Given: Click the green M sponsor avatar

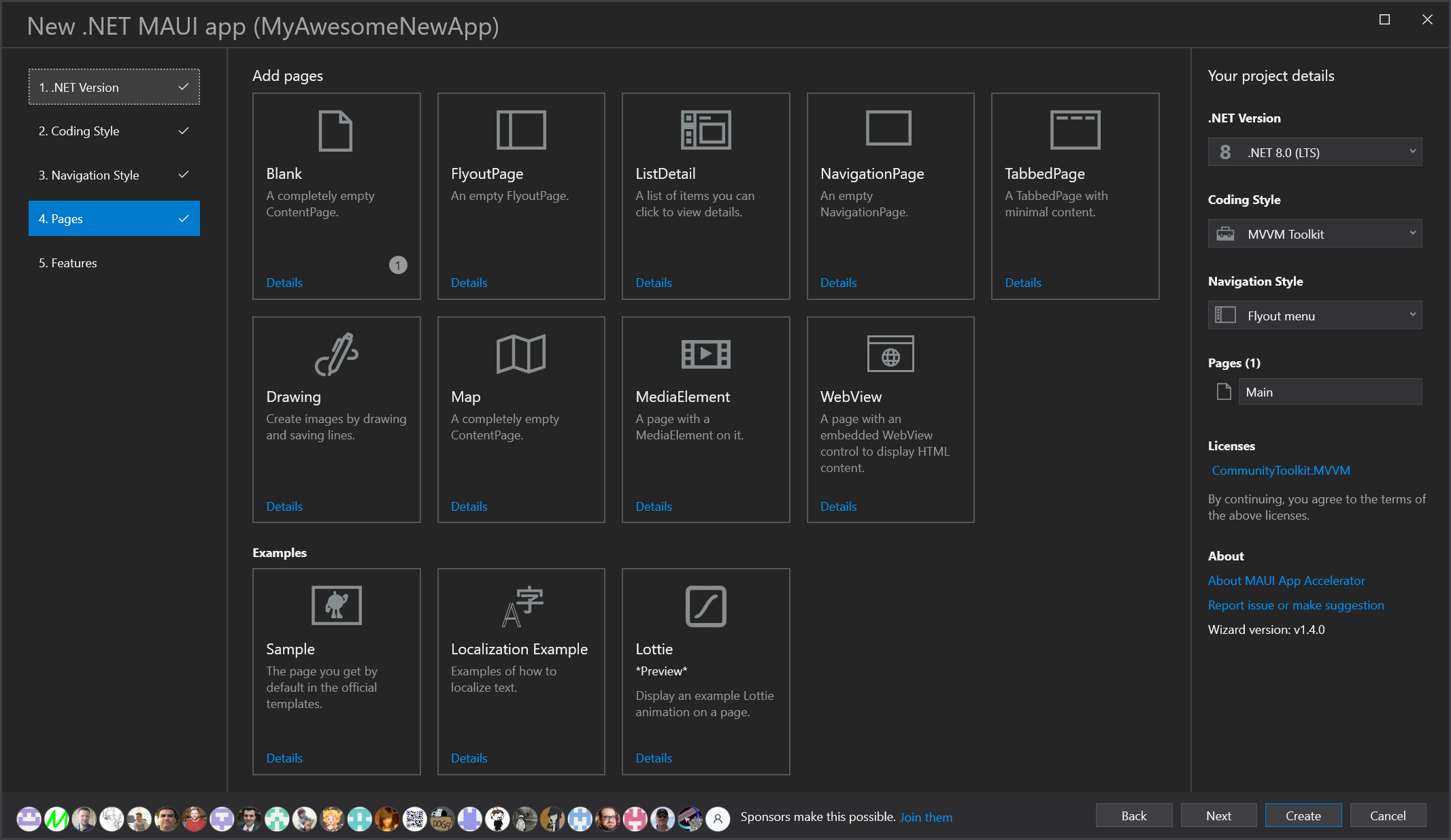Looking at the screenshot, I should [x=57, y=819].
